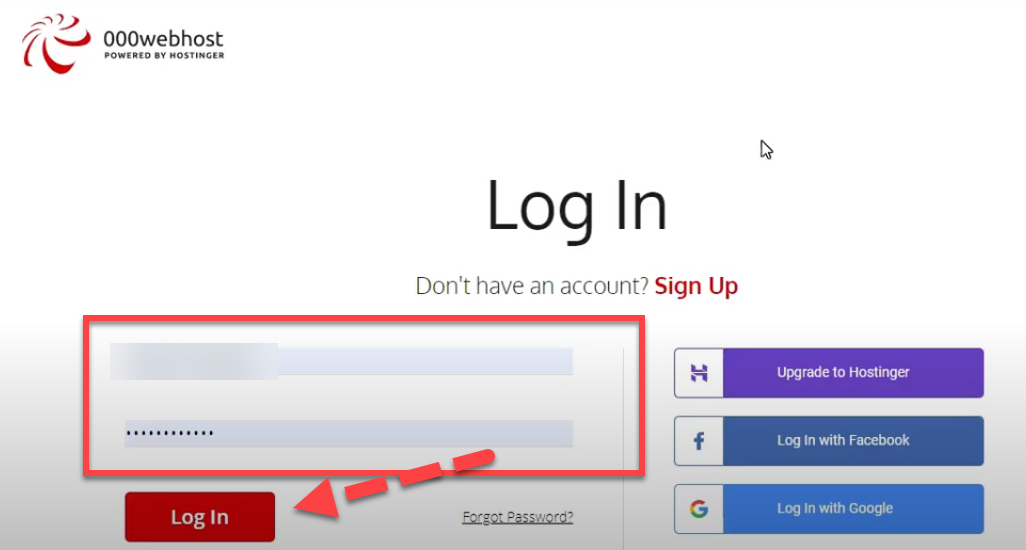The width and height of the screenshot is (1026, 550).
Task: Click the large Log In page heading
Action: tap(576, 208)
